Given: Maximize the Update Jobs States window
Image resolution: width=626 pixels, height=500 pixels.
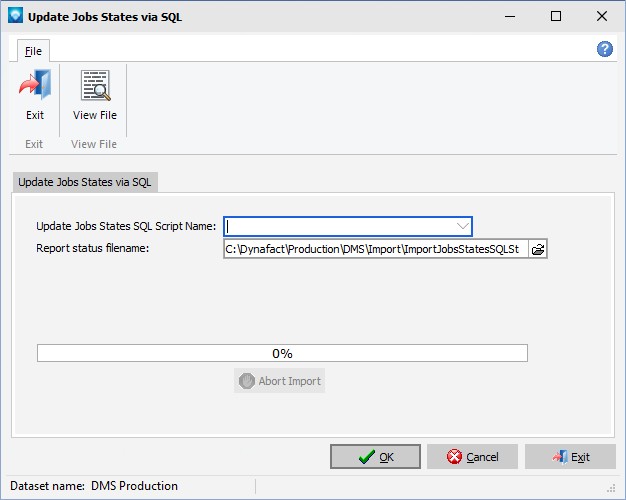Looking at the screenshot, I should [556, 16].
